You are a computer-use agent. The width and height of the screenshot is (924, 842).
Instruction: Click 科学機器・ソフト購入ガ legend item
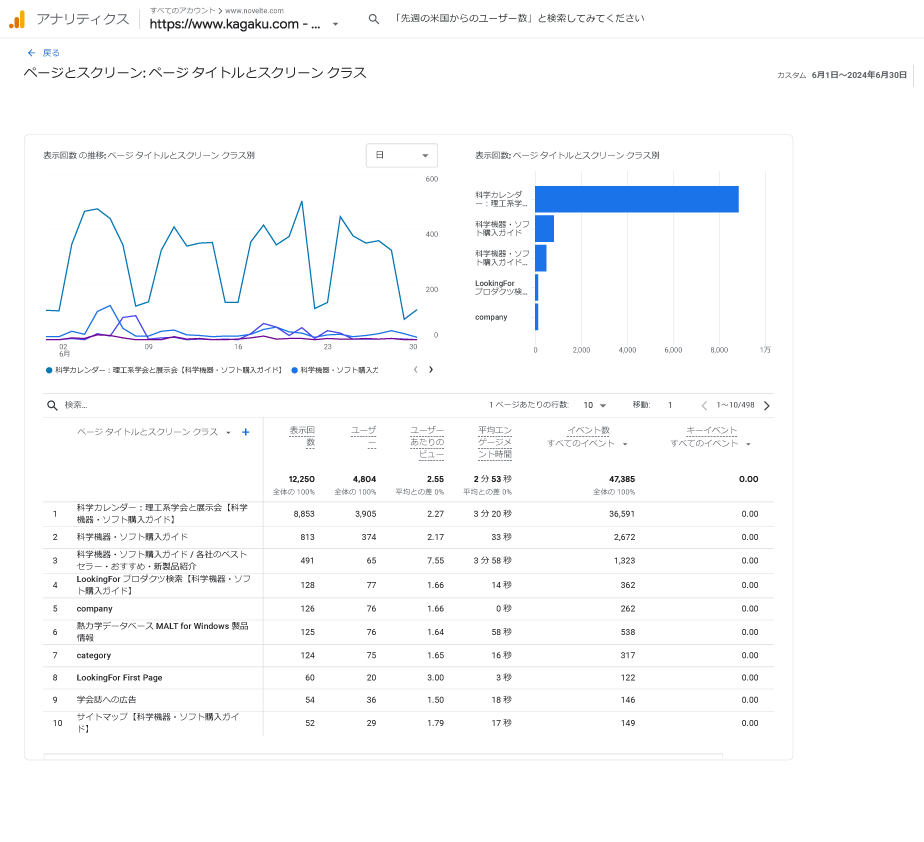click(335, 370)
